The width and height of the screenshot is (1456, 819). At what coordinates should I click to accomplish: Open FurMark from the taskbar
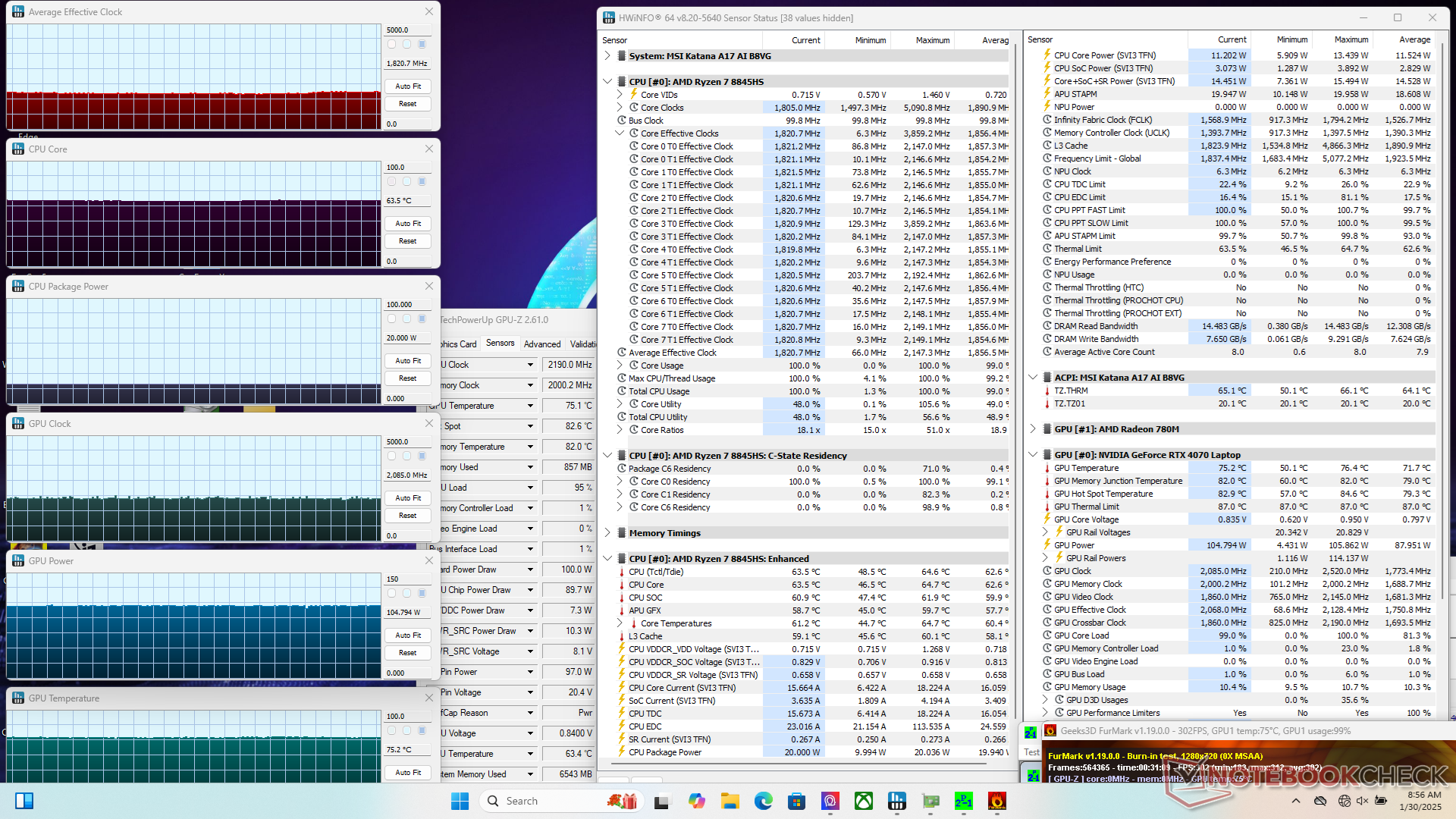click(x=996, y=801)
